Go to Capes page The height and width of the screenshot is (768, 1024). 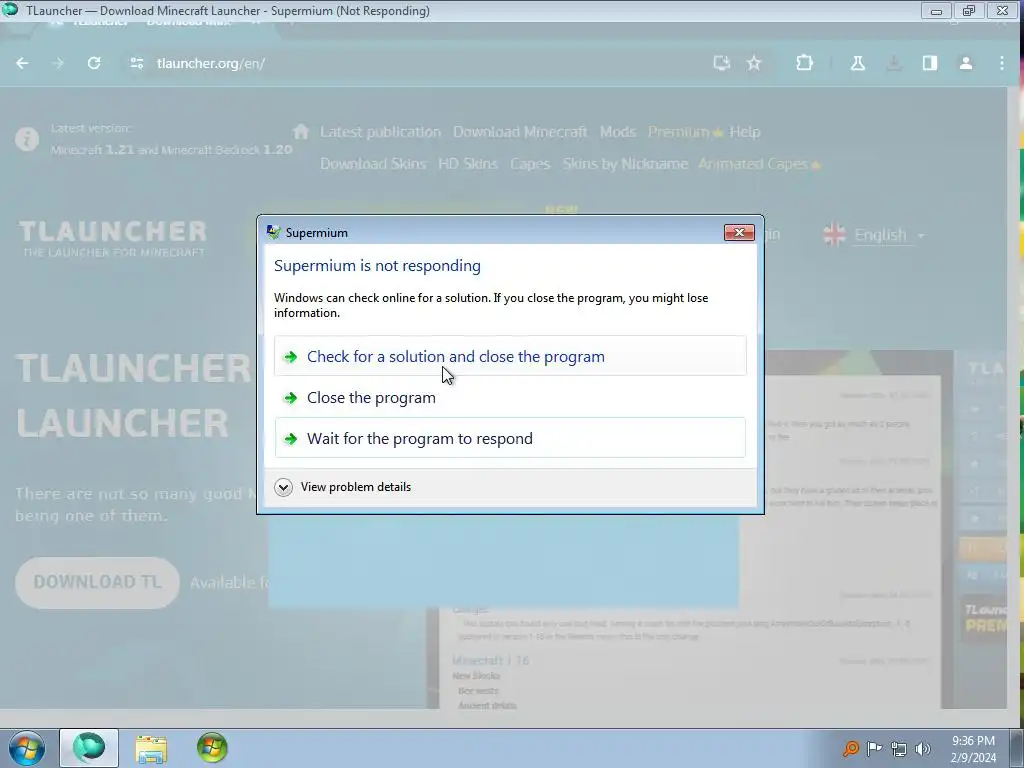(x=530, y=164)
